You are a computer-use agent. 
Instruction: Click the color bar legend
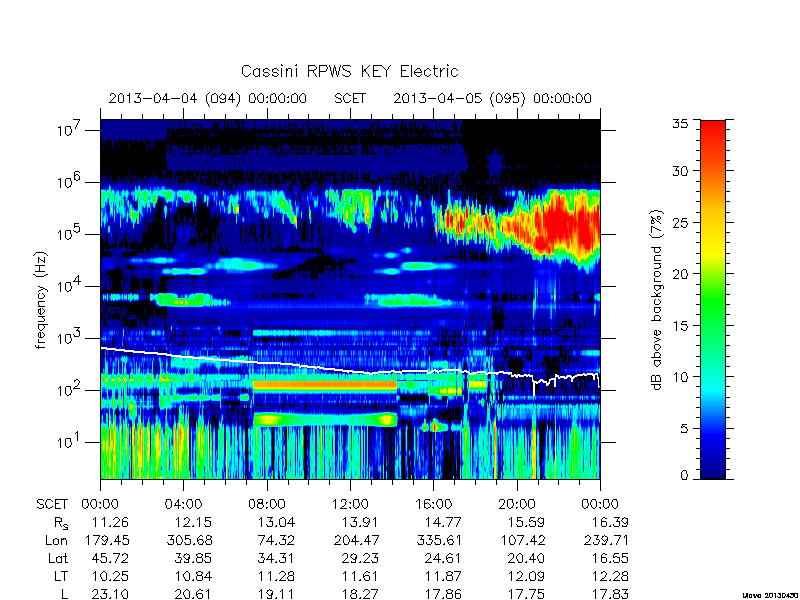pyautogui.click(x=713, y=299)
